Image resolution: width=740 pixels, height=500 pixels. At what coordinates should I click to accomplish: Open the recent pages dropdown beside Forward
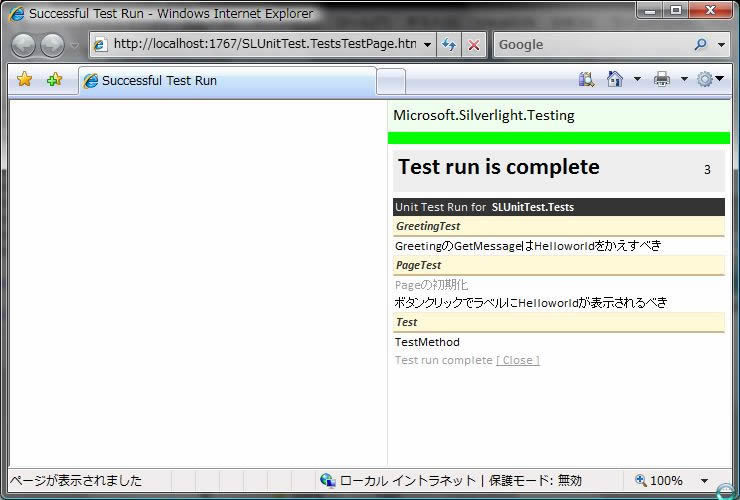pyautogui.click(x=75, y=45)
